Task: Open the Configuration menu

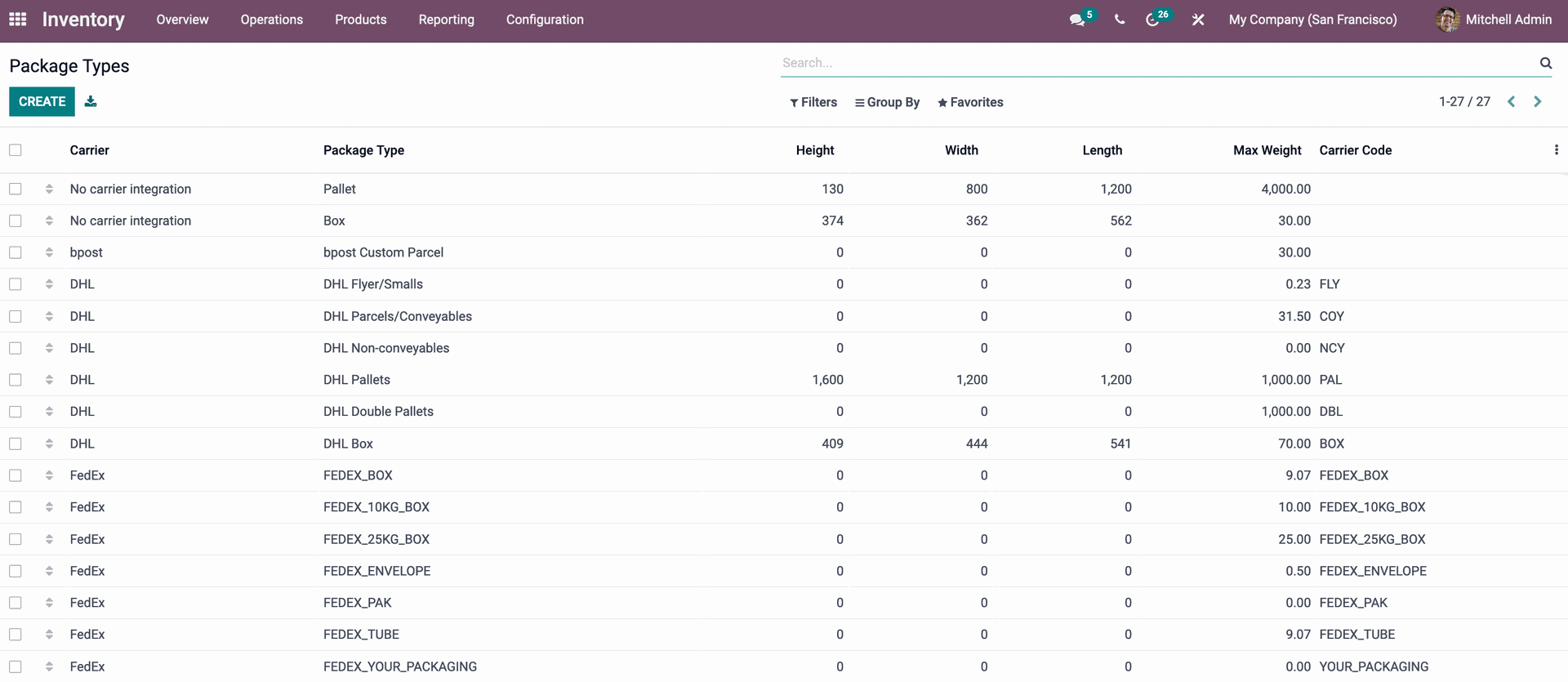Action: 545,20
